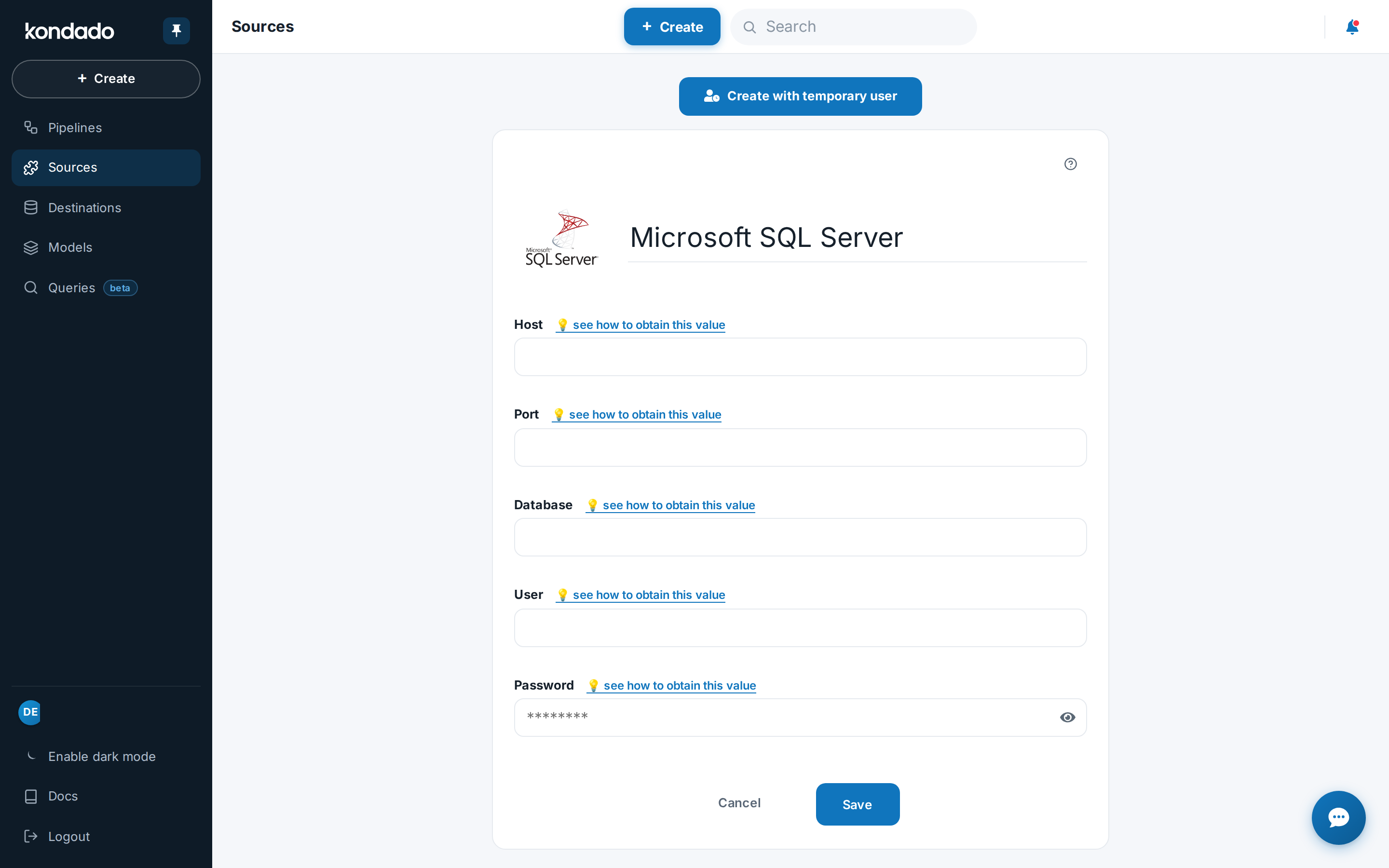The image size is (1389, 868).
Task: Click the pin sidebar icon
Action: (176, 30)
